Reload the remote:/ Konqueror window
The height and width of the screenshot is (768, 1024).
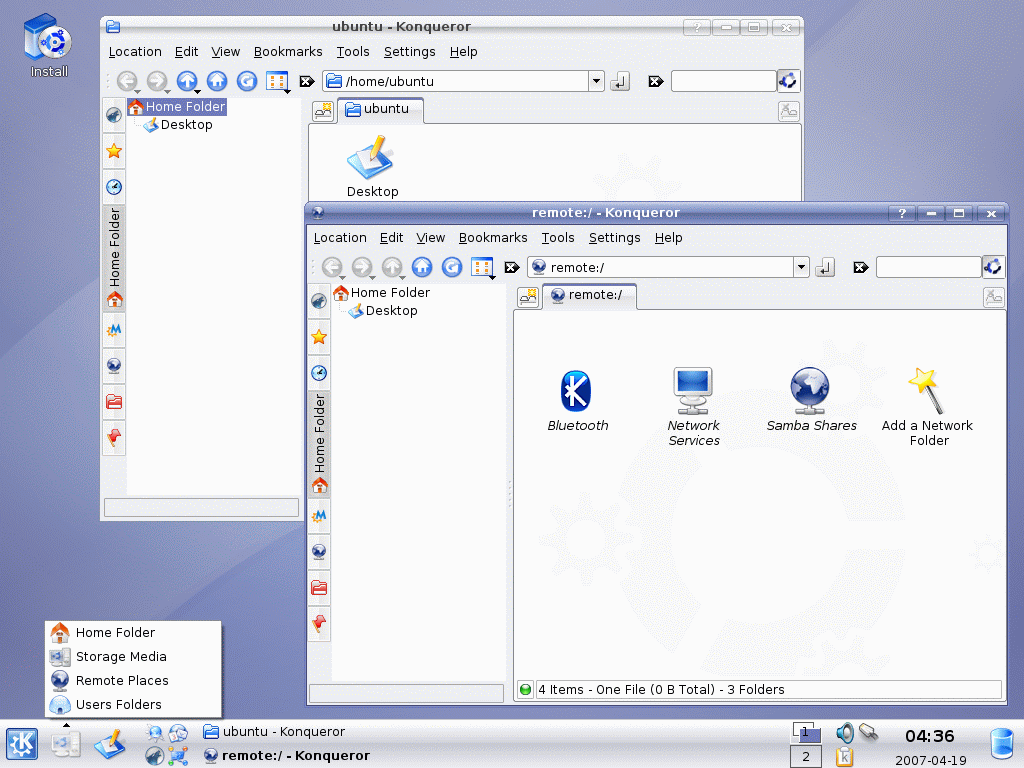coord(452,266)
